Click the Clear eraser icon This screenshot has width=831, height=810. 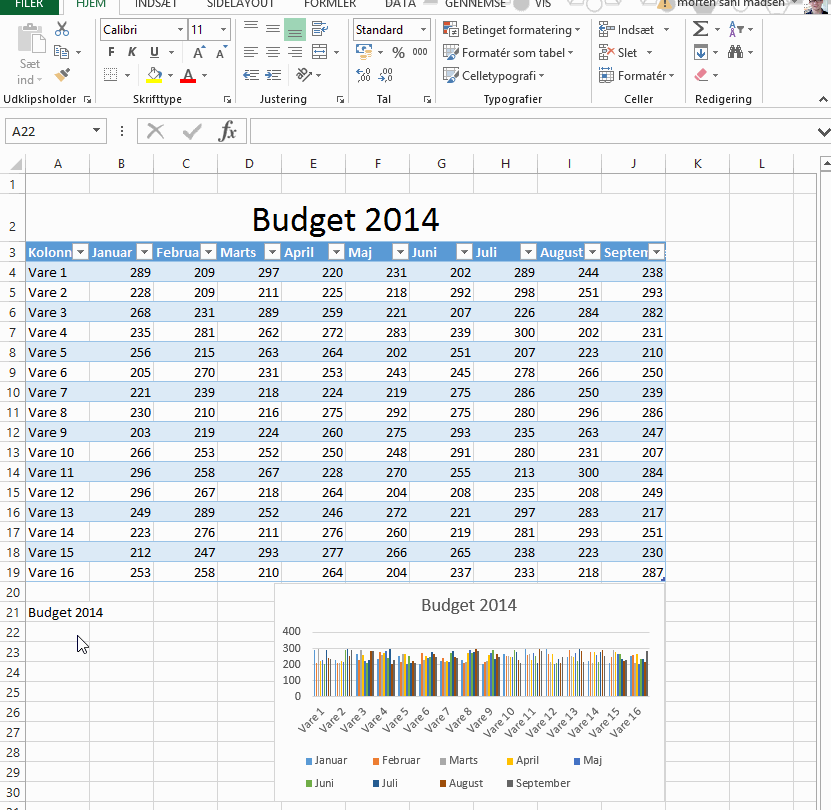pyautogui.click(x=701, y=76)
